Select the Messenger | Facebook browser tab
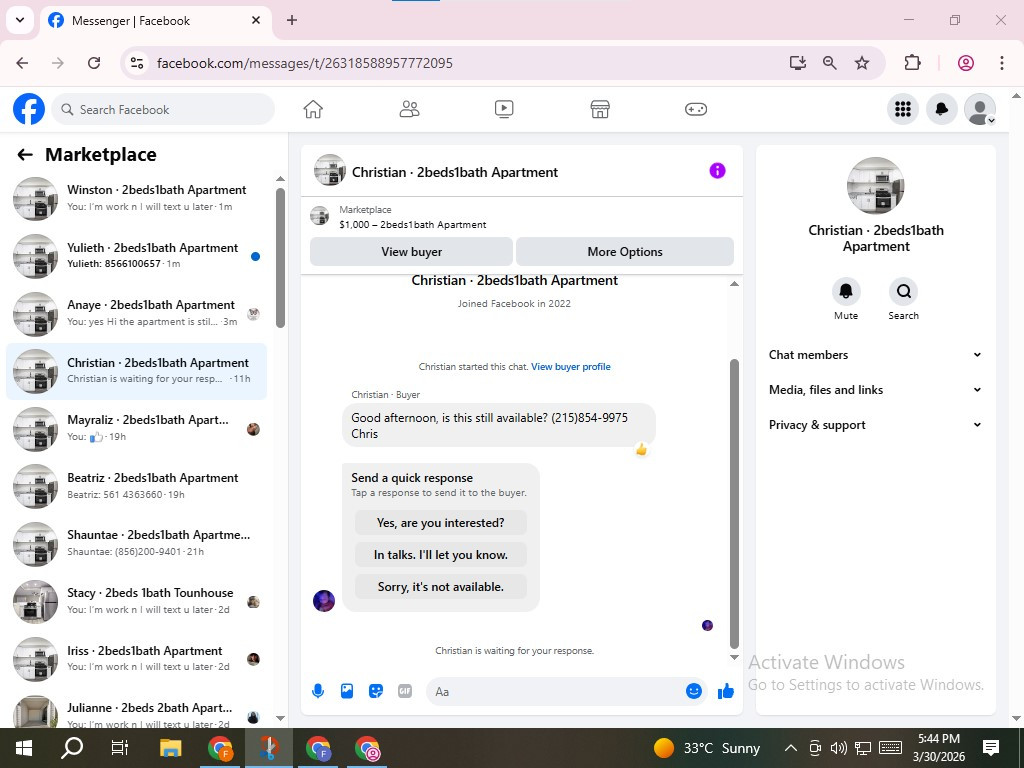Image resolution: width=1024 pixels, height=768 pixels. click(157, 21)
